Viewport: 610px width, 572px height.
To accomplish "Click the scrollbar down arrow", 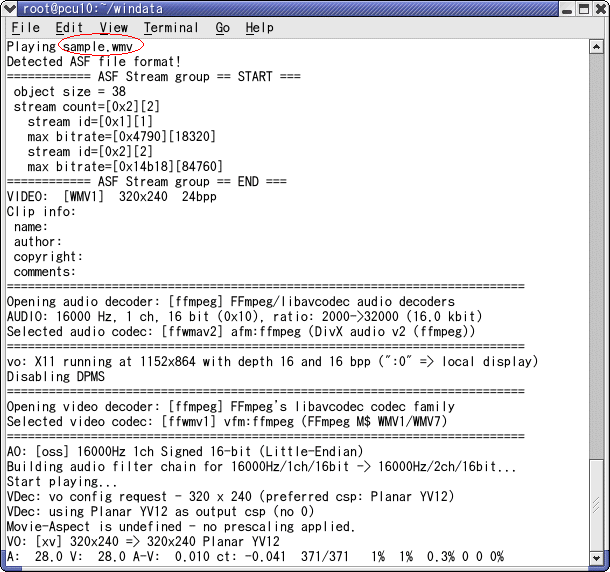I will [x=596, y=558].
